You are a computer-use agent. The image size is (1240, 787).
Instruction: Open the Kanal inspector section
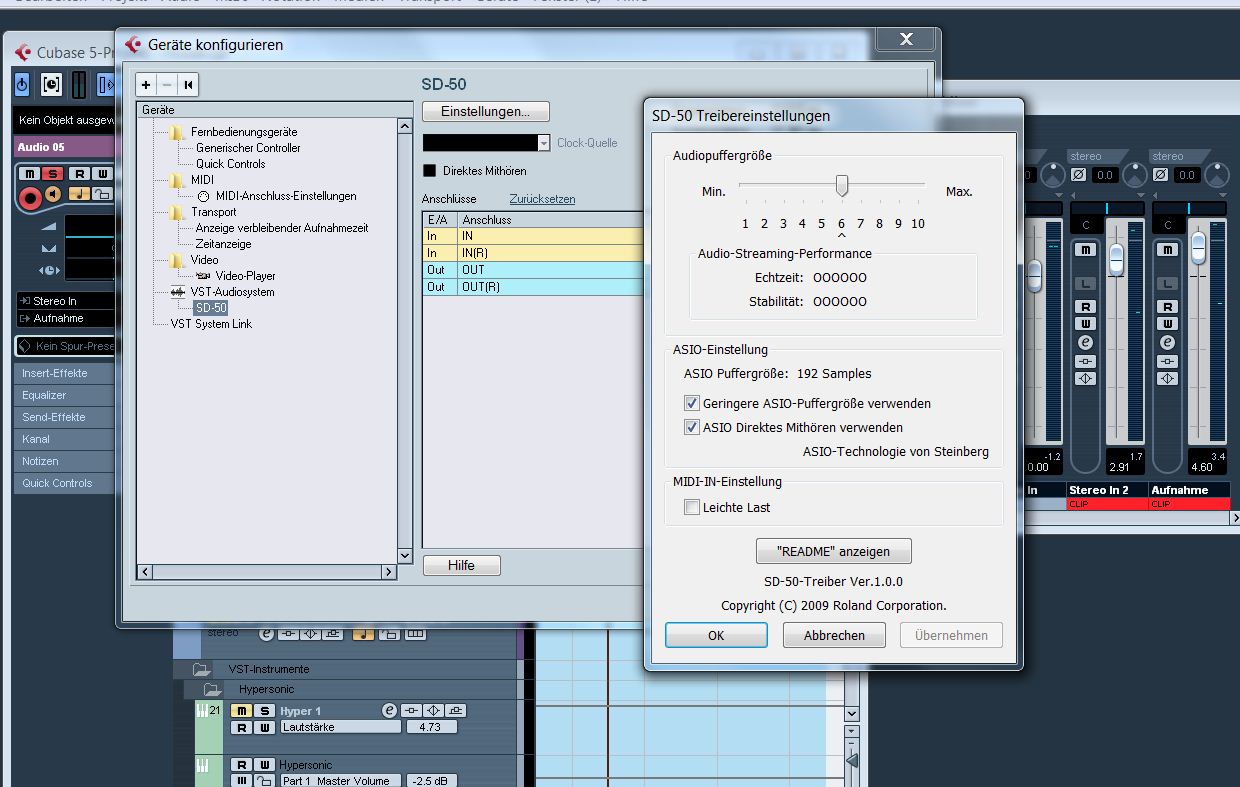pyautogui.click(x=66, y=439)
